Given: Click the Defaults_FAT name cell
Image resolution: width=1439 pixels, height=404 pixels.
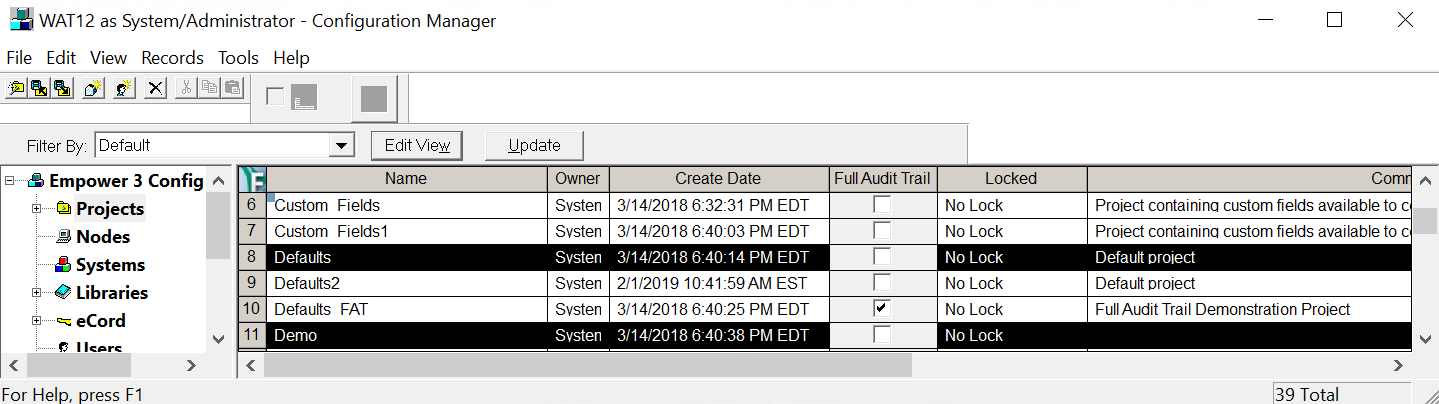Looking at the screenshot, I should (406, 309).
